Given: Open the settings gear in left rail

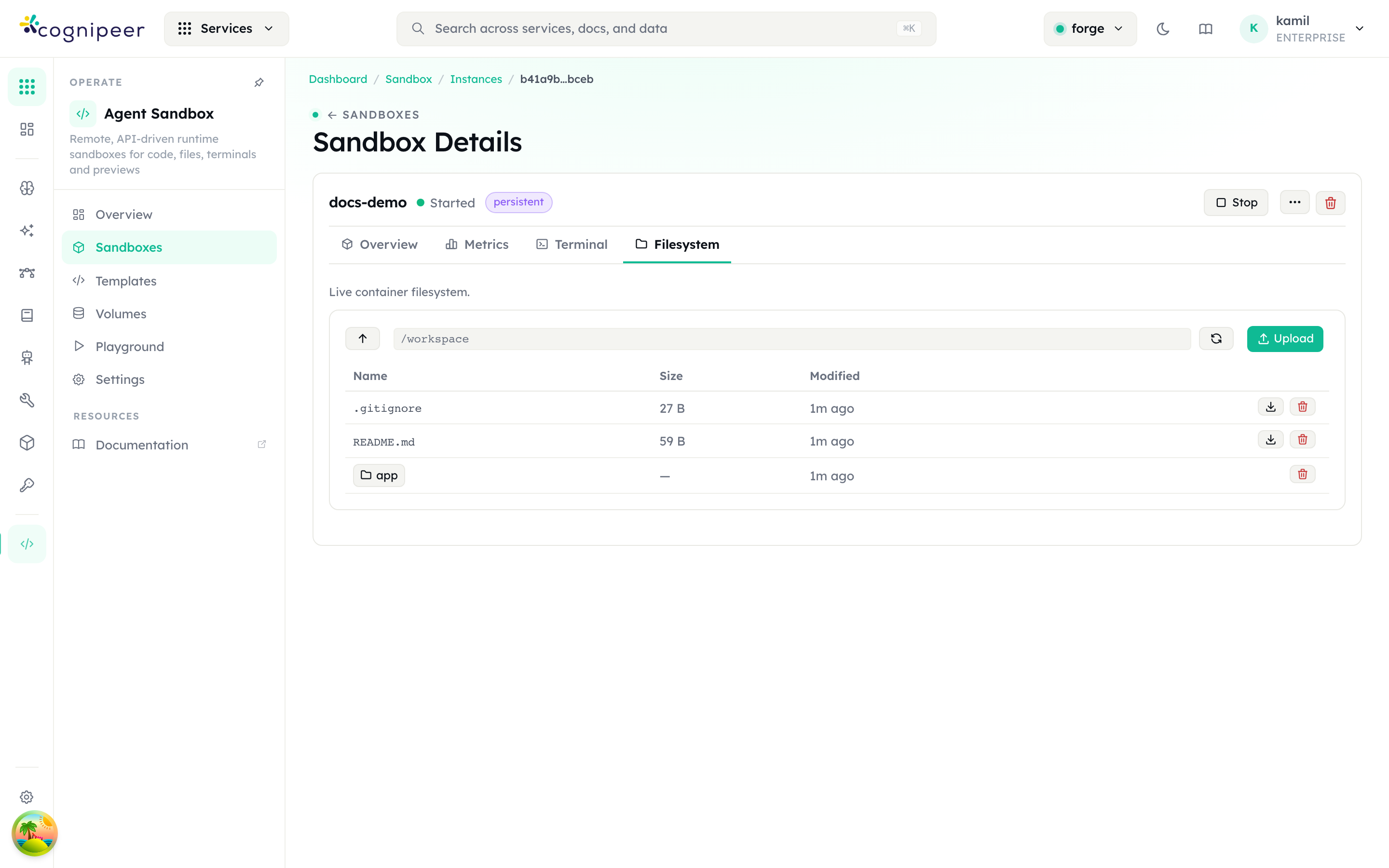Looking at the screenshot, I should (x=27, y=797).
